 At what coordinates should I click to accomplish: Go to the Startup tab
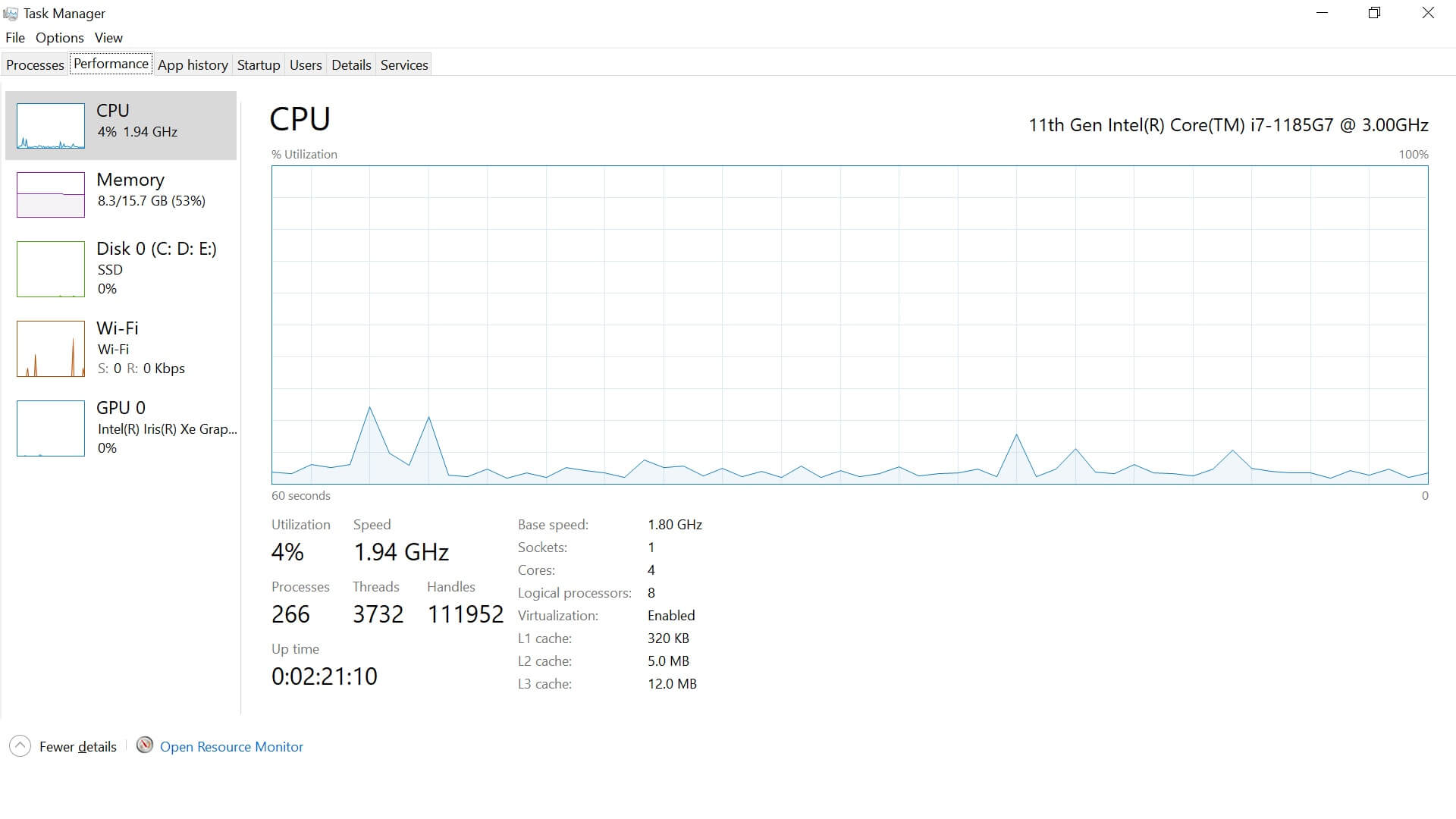(259, 65)
